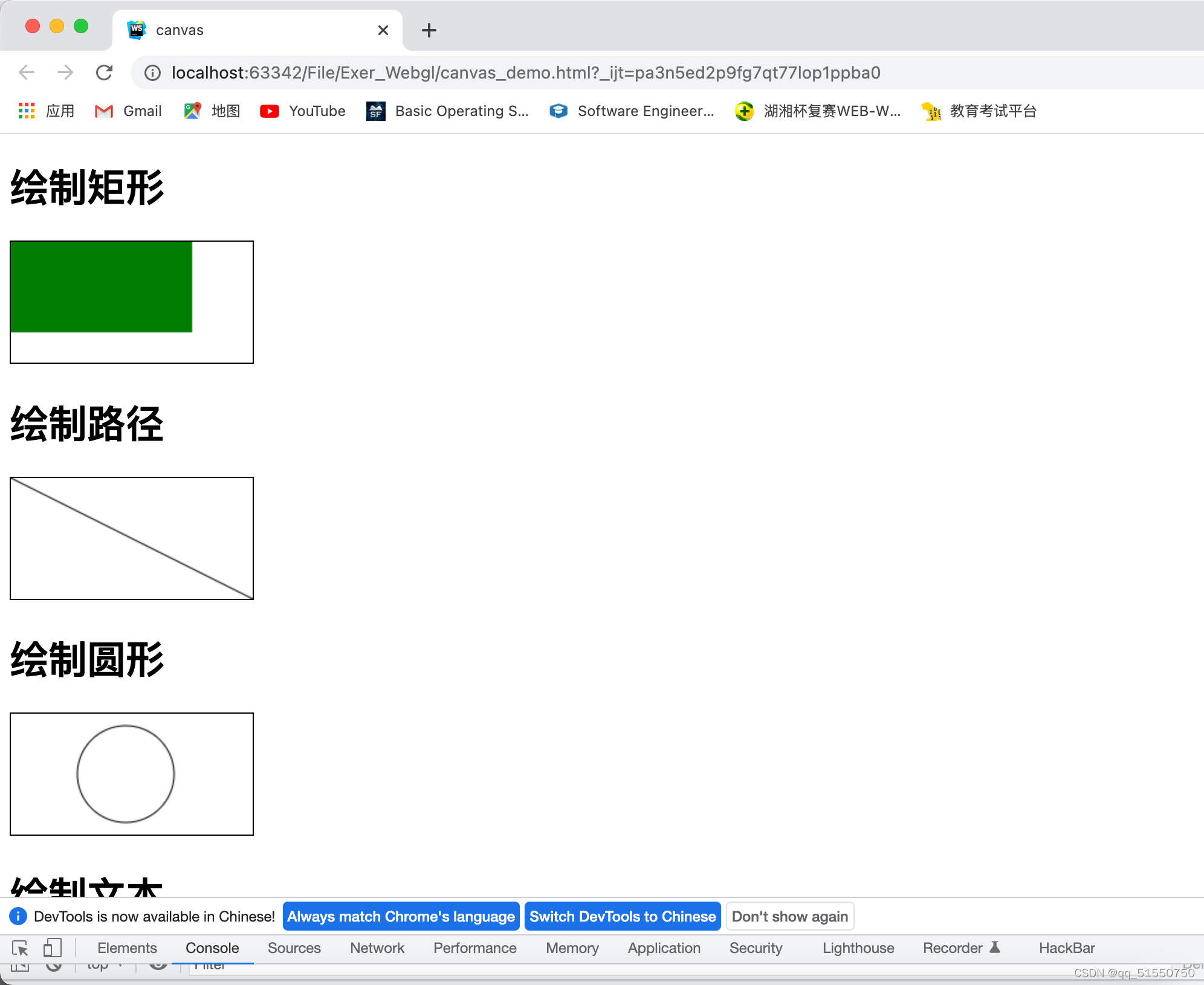Close the canvas tab
The height and width of the screenshot is (985, 1204).
pyautogui.click(x=383, y=30)
